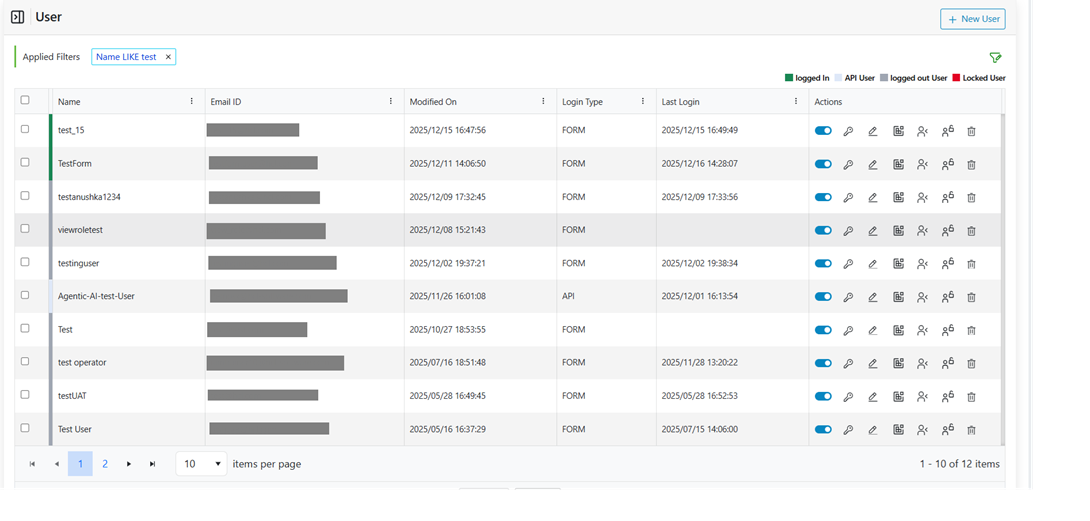Sort by the Login Type column header
1090x521 pixels.
(583, 102)
